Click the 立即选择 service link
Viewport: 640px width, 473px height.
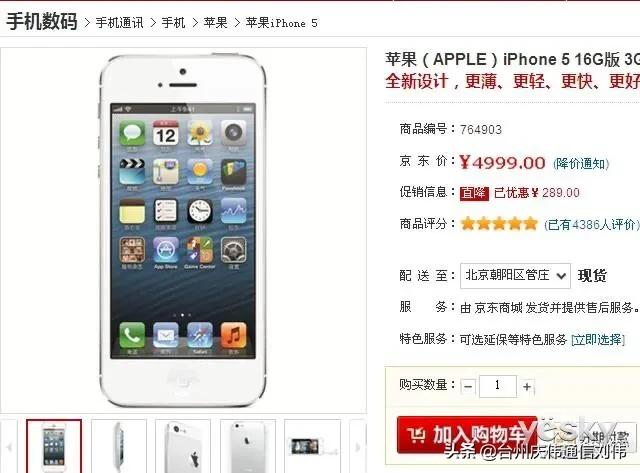pos(598,340)
